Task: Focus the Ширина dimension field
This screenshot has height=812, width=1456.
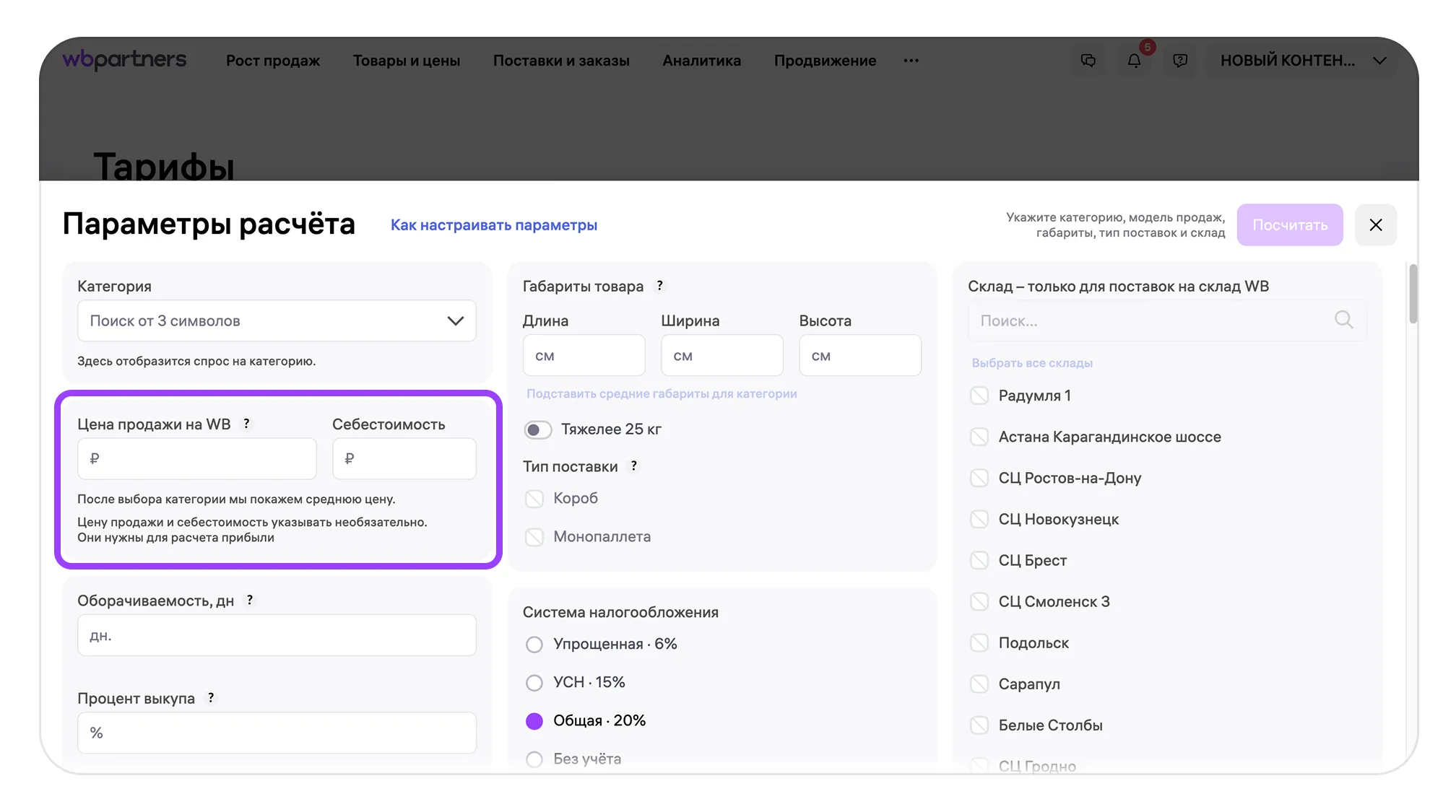Action: [x=722, y=355]
